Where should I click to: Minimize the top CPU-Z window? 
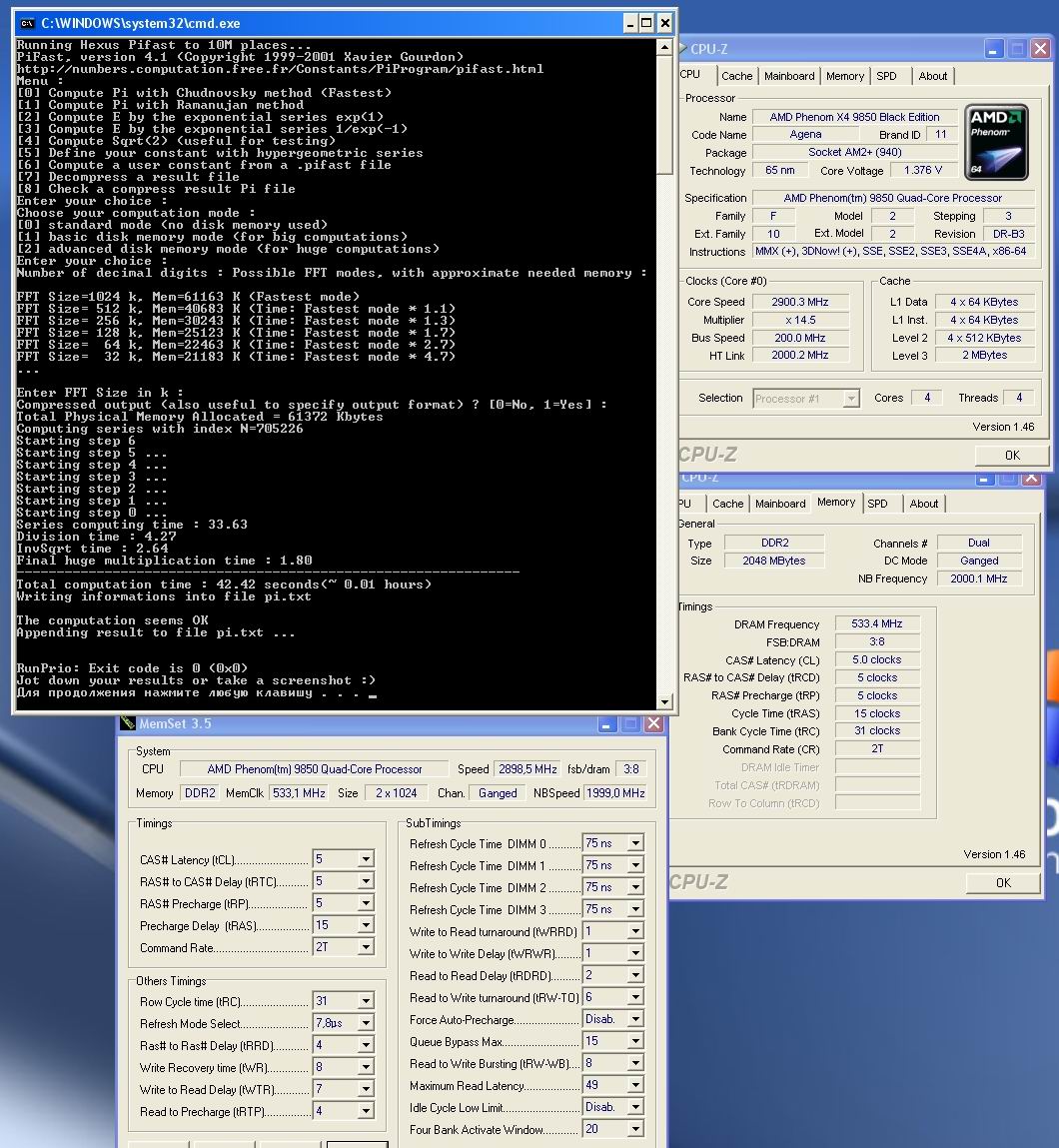pyautogui.click(x=993, y=49)
